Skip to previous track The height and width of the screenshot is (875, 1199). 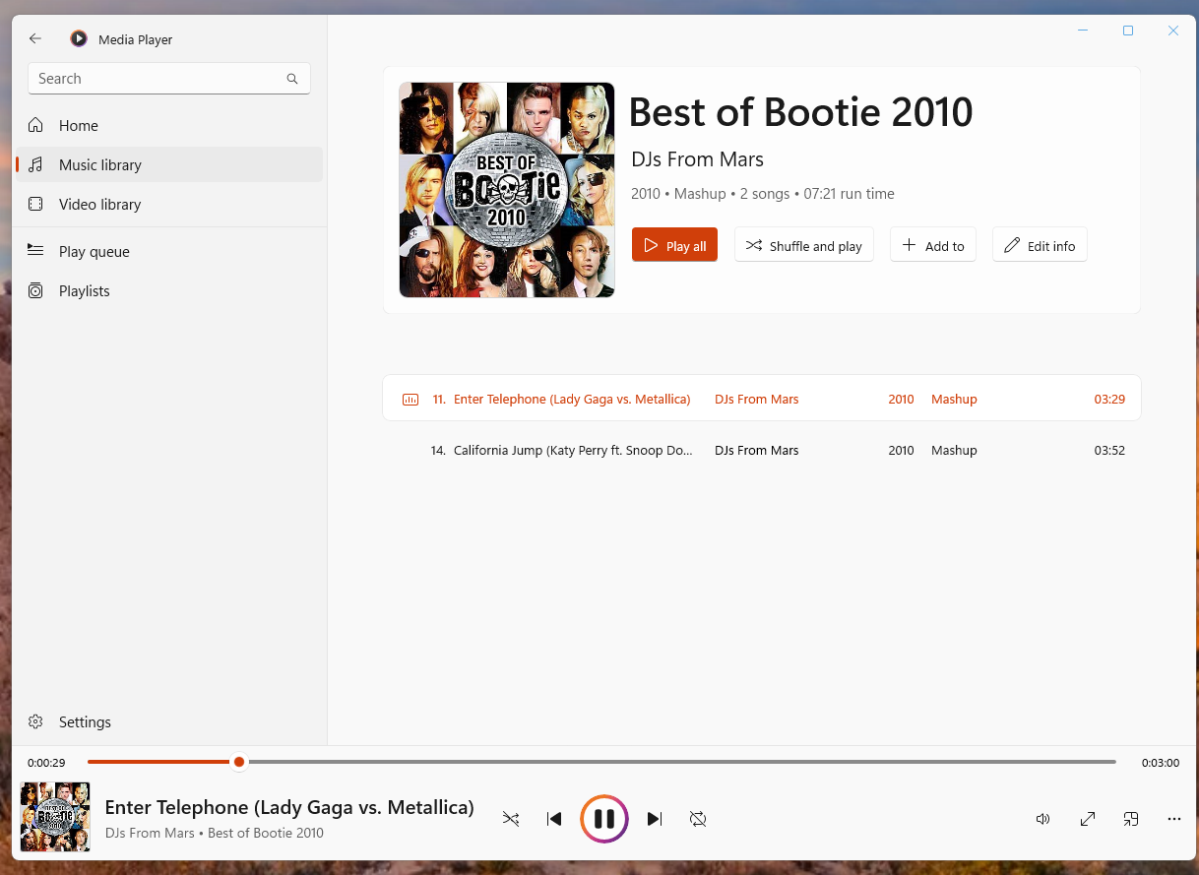[554, 818]
